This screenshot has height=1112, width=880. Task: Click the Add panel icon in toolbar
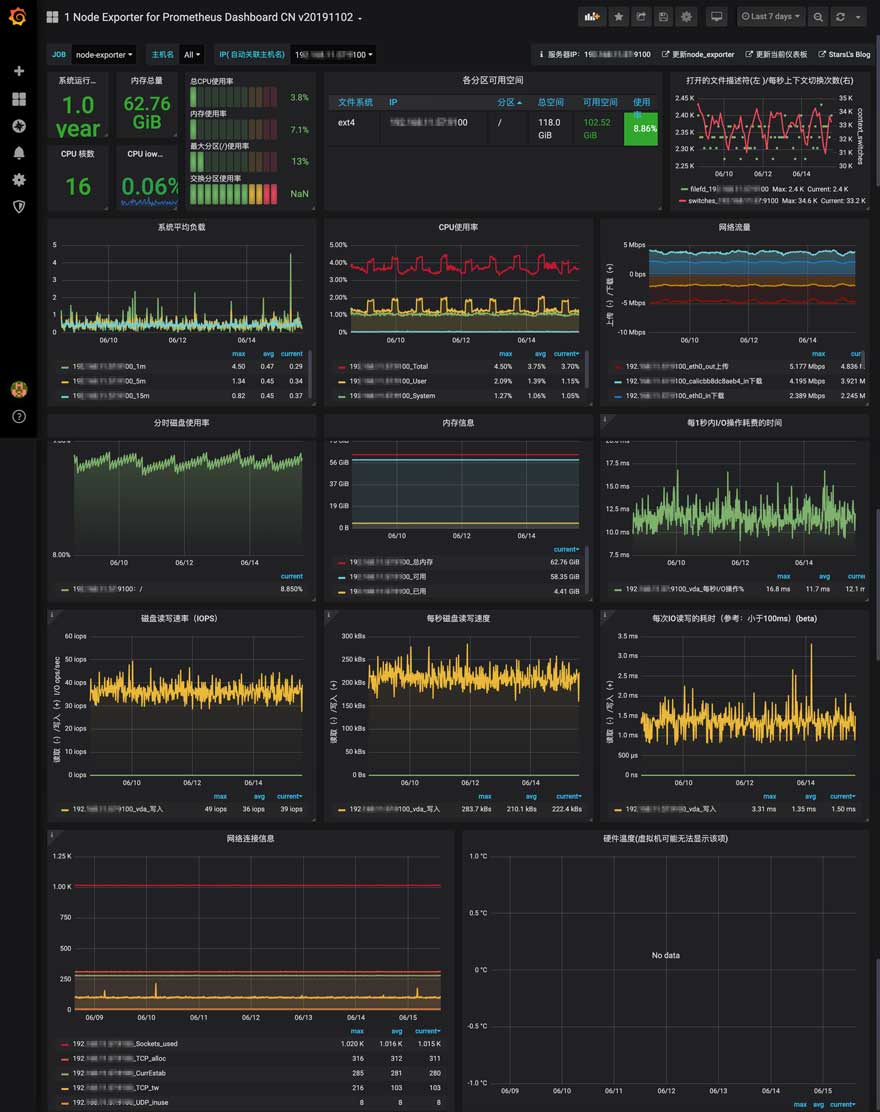click(x=592, y=17)
